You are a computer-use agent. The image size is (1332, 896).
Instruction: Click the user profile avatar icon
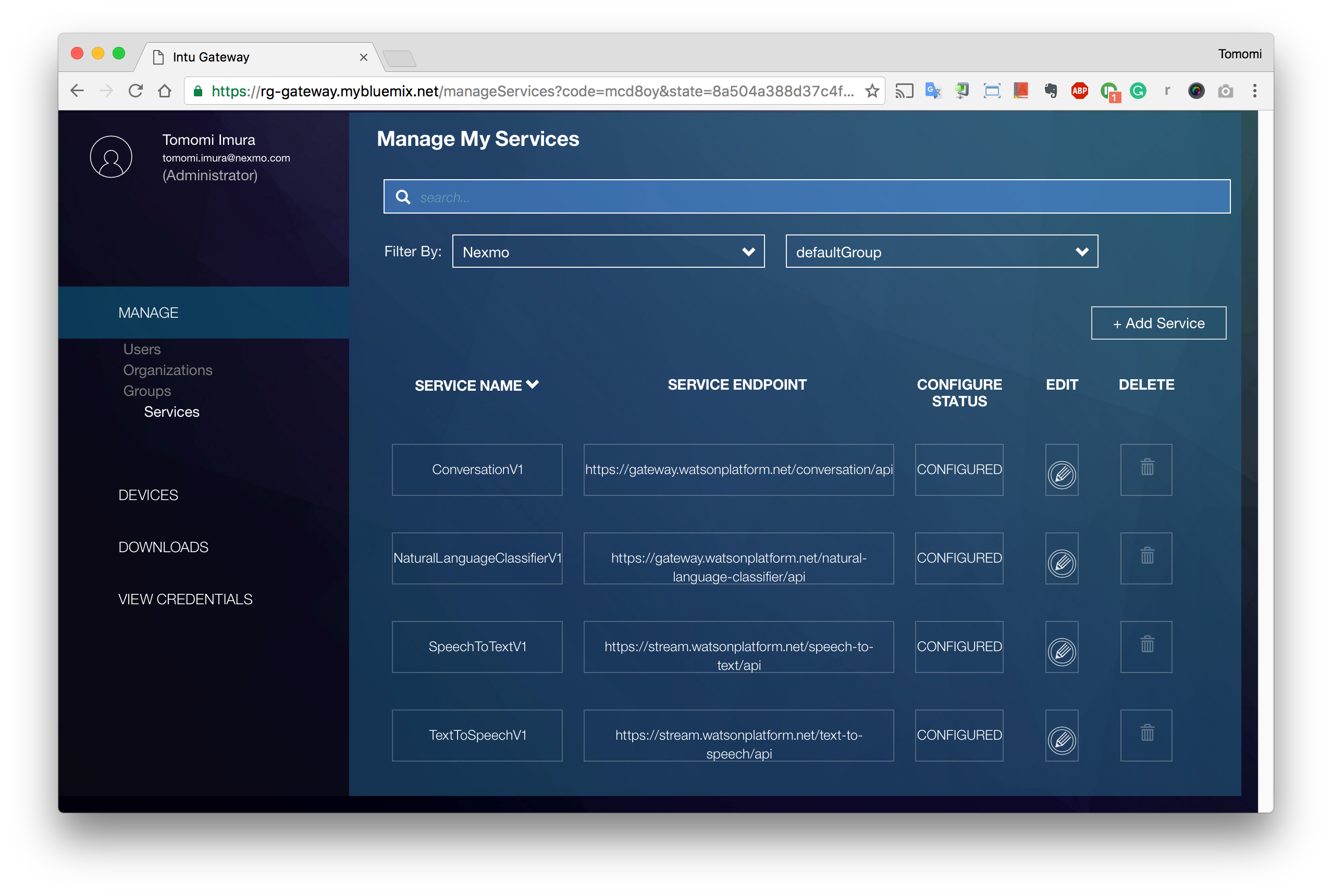111,157
